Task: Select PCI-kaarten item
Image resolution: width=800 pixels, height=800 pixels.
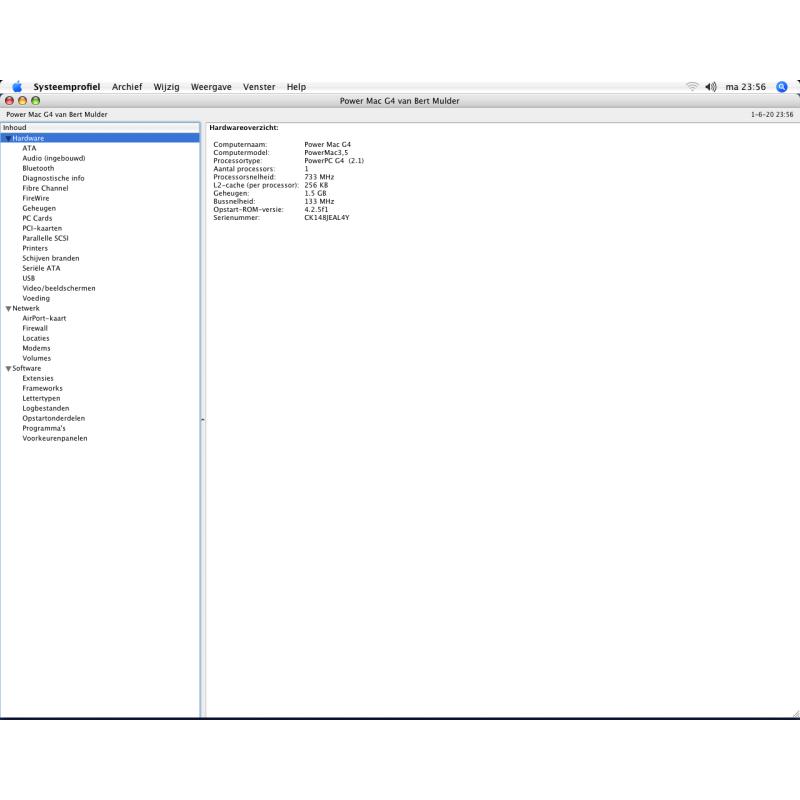Action: tap(42, 229)
